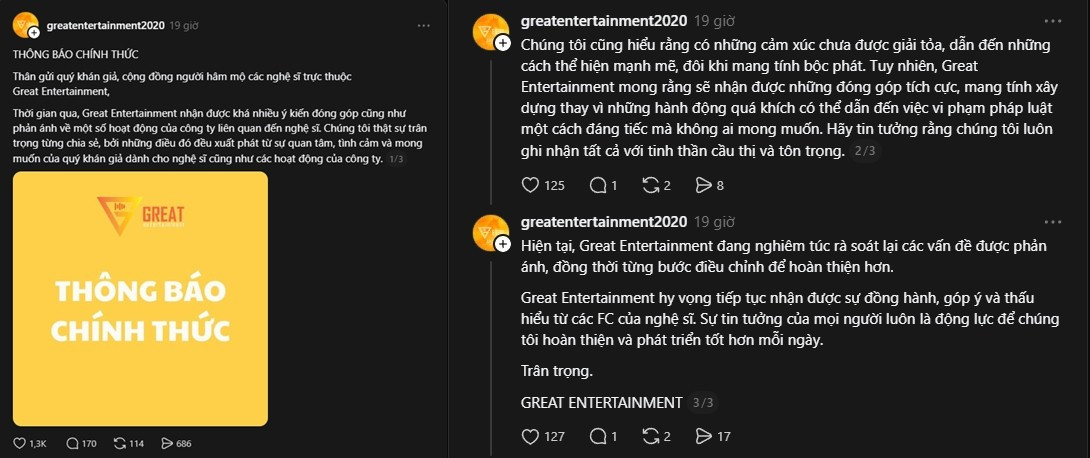
Task: Click the "19 giờ" timestamp on the left post
Action: pos(183,24)
